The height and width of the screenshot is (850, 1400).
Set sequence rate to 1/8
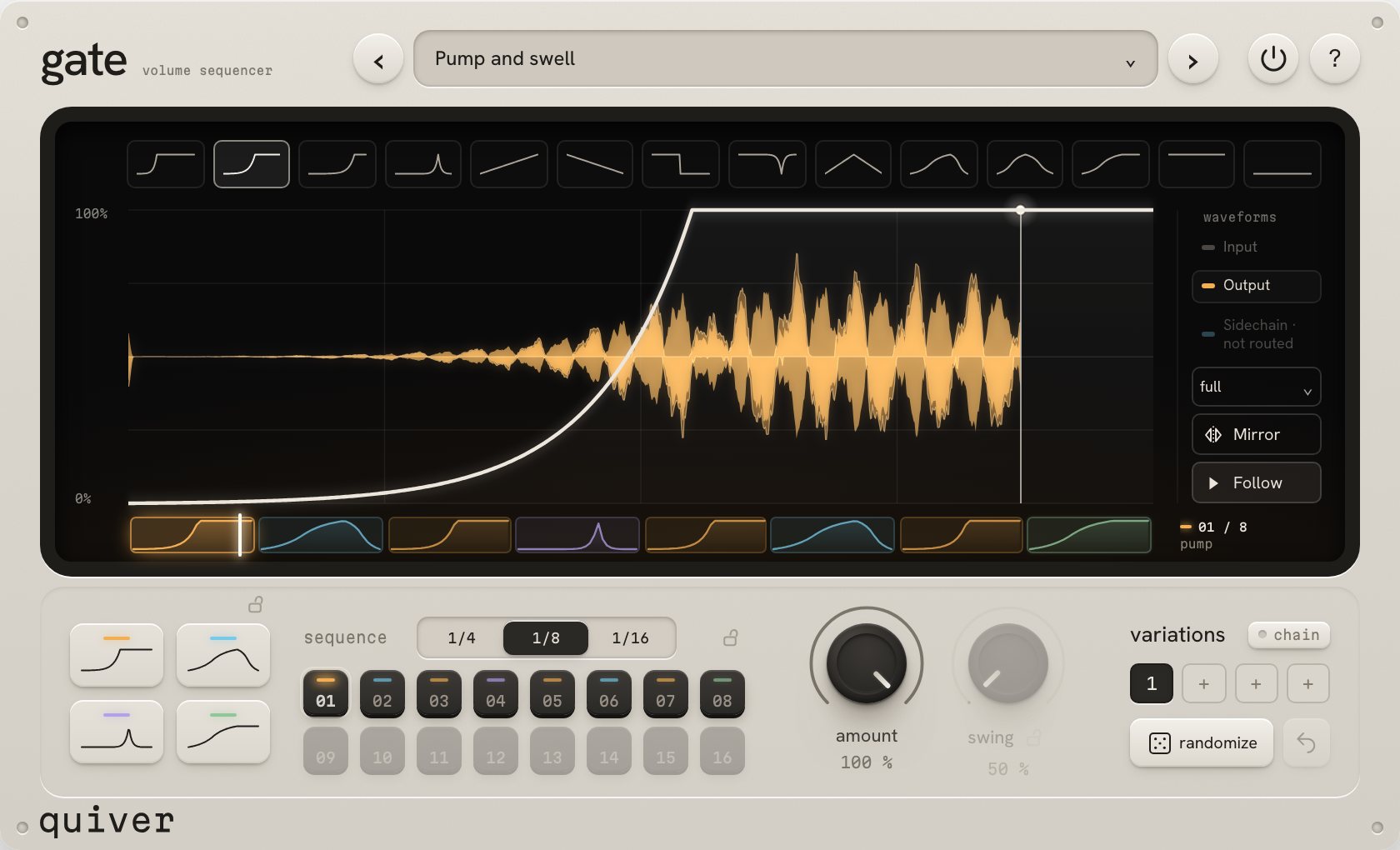point(546,638)
